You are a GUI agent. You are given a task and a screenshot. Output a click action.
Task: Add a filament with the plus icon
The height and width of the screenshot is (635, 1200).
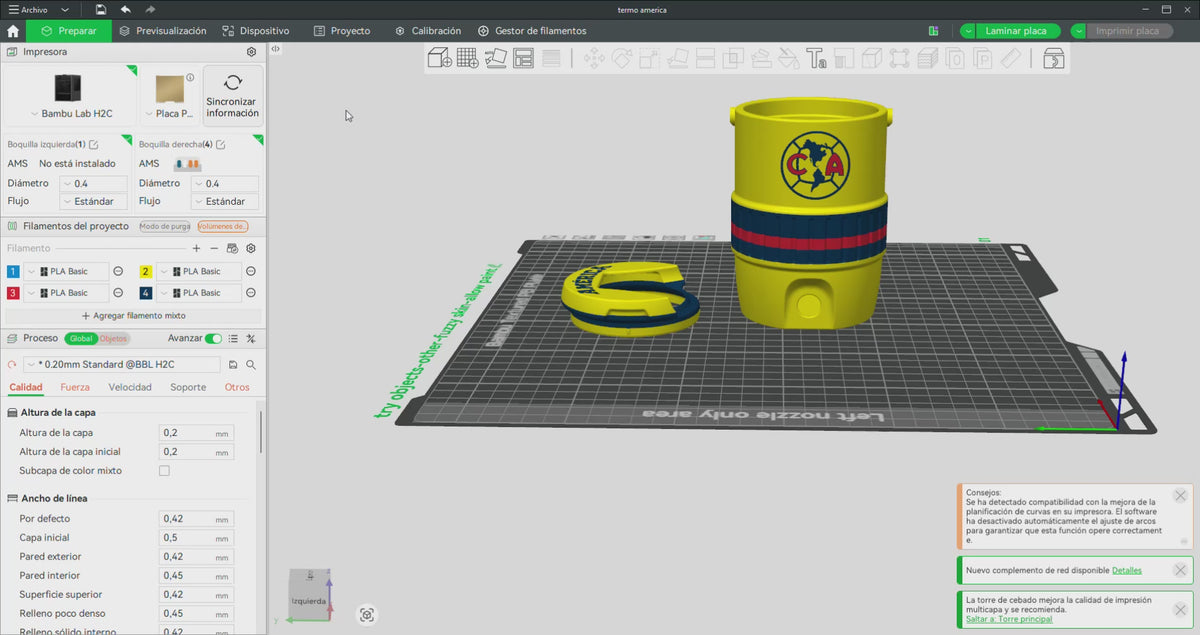196,248
